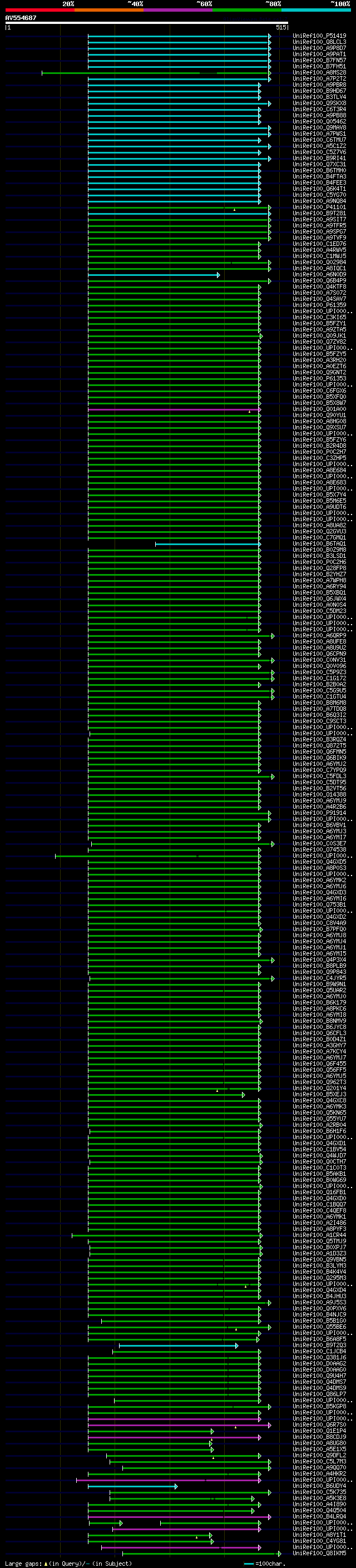
Task: Select the UniRef100_A9QQ70 label
Action: click(319, 1467)
